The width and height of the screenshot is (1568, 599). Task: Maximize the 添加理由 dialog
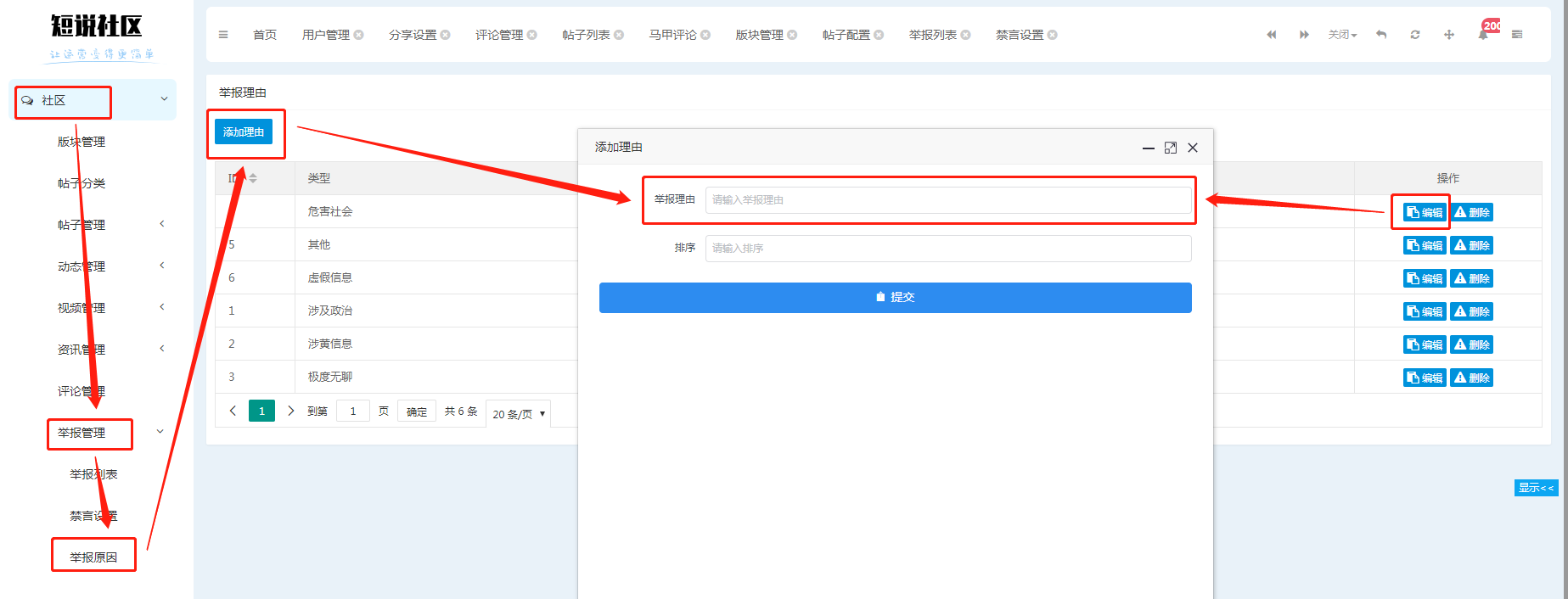tap(1171, 148)
